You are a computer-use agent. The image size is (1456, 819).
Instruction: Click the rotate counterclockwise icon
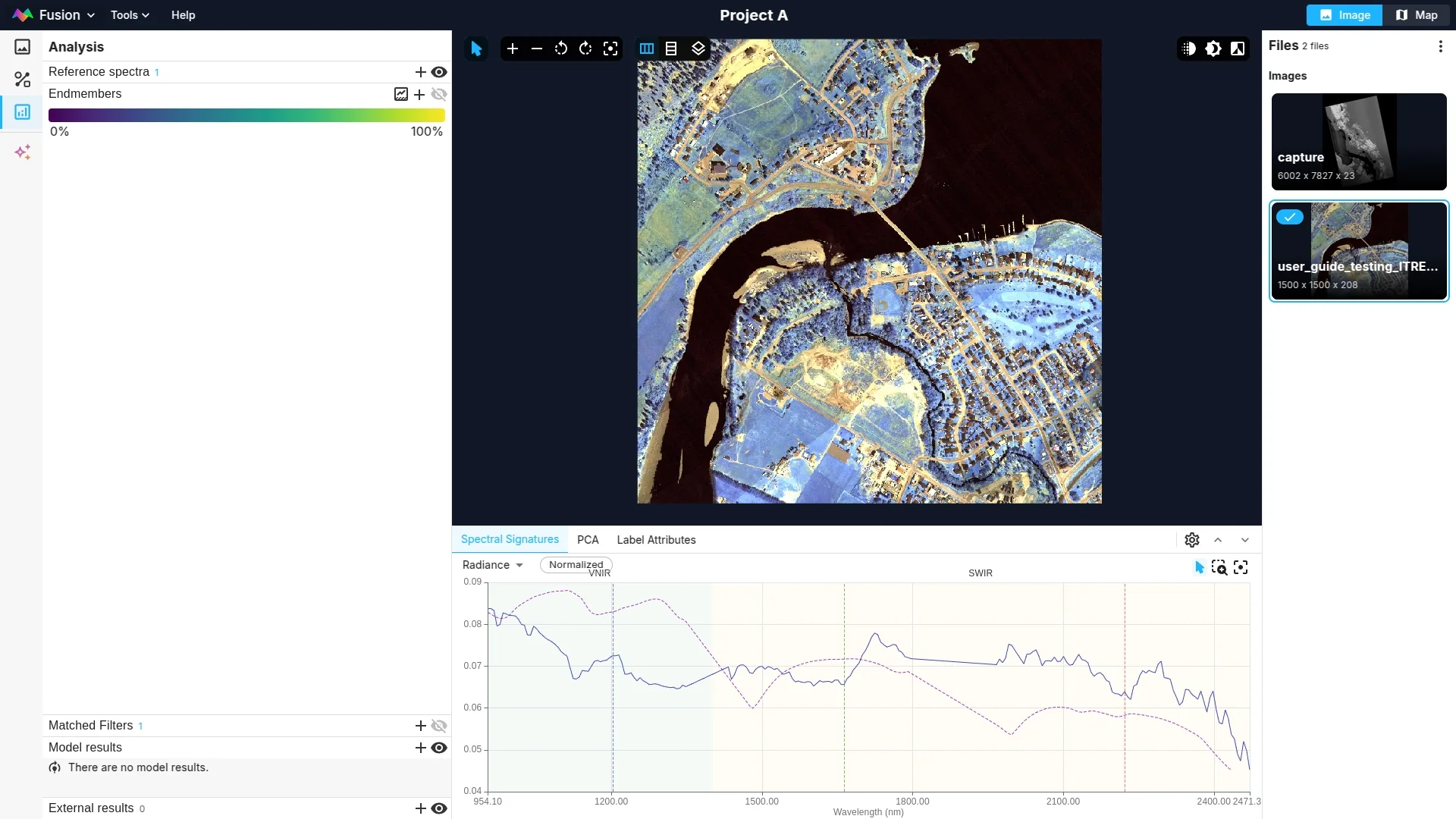(x=561, y=49)
